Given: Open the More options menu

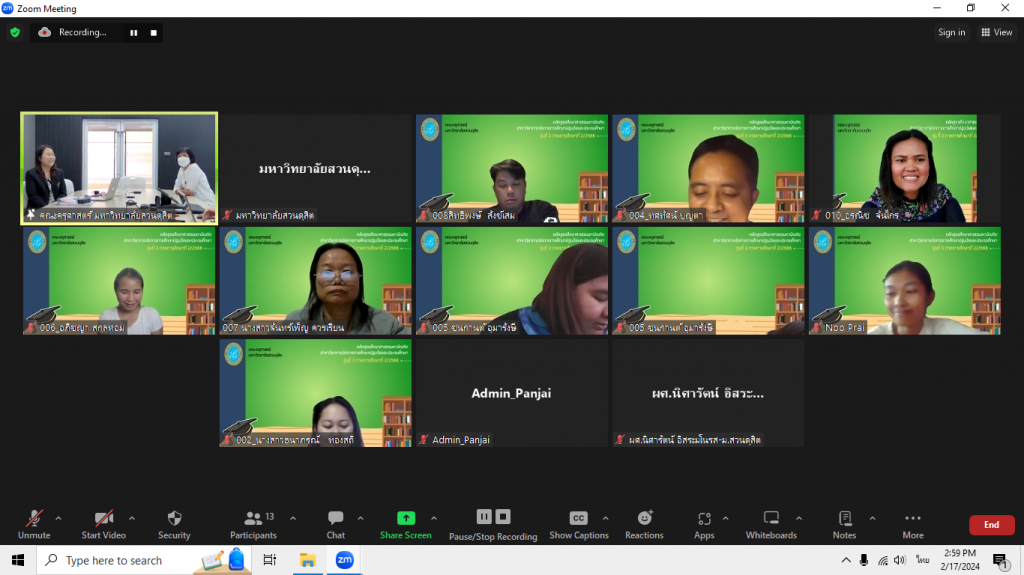Looking at the screenshot, I should click(912, 519).
